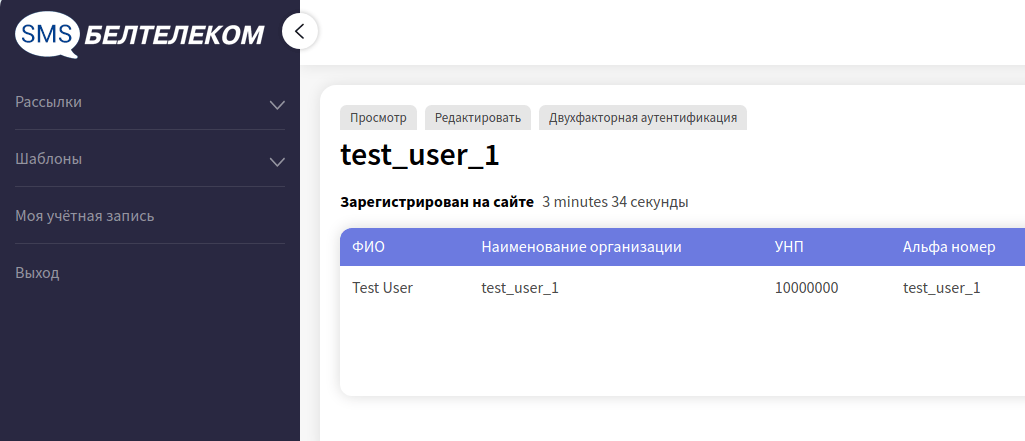Switch to the Просмотр tab

[378, 118]
